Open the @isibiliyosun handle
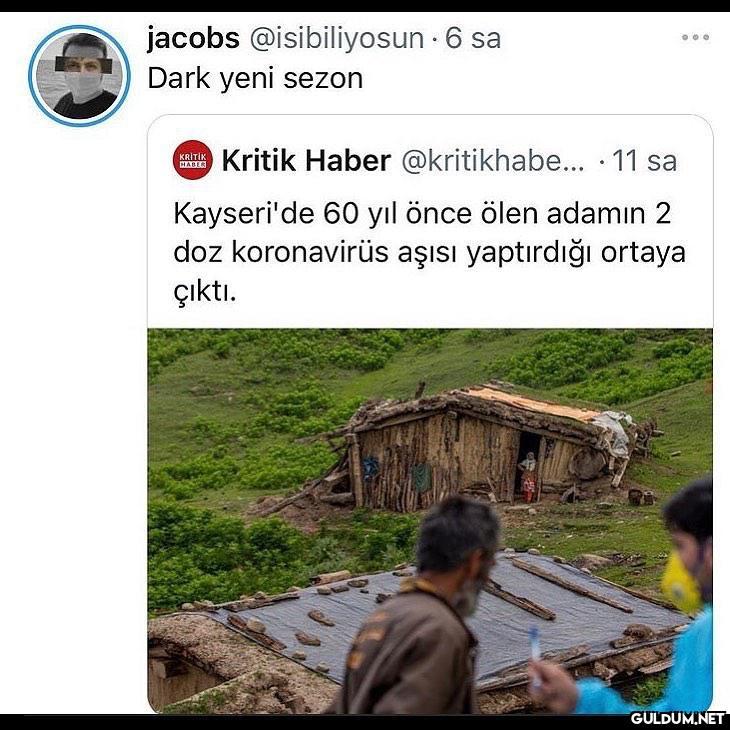Screen dimensions: 730x730 [337, 38]
